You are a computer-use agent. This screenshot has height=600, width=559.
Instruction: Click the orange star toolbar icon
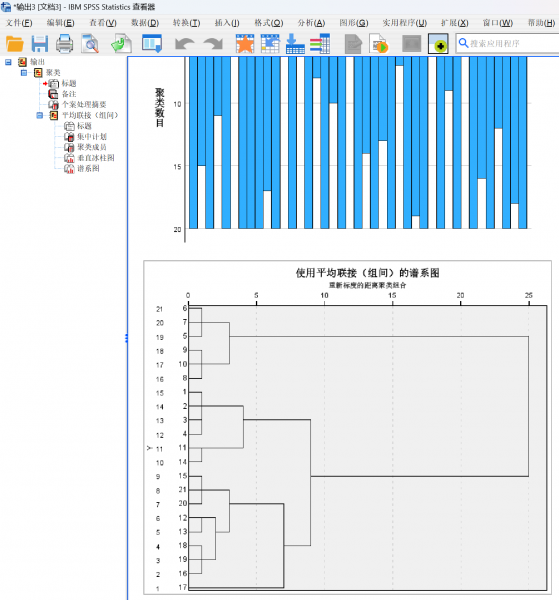tap(245, 44)
